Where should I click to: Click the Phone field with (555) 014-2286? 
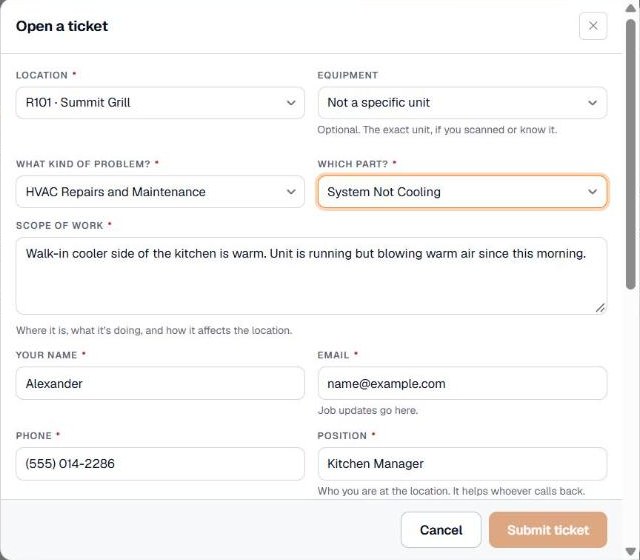pos(160,464)
